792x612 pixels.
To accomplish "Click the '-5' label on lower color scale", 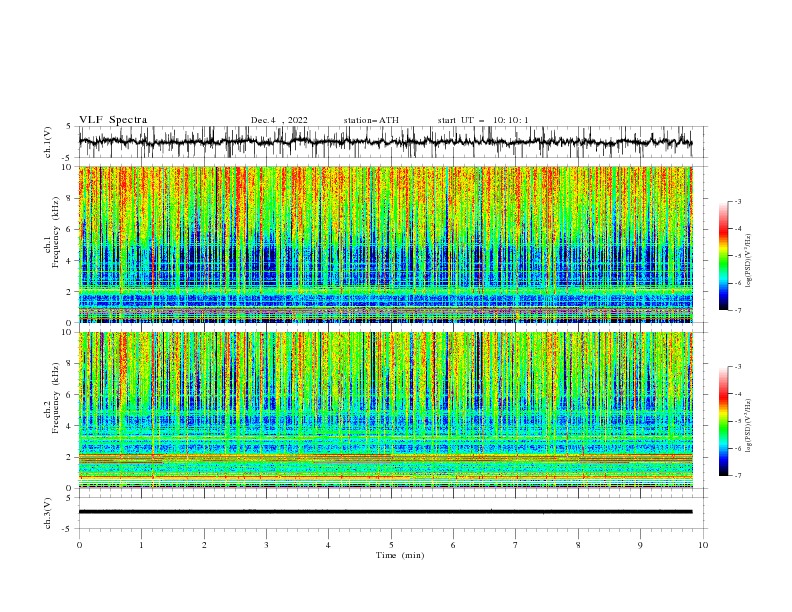I will [x=737, y=421].
